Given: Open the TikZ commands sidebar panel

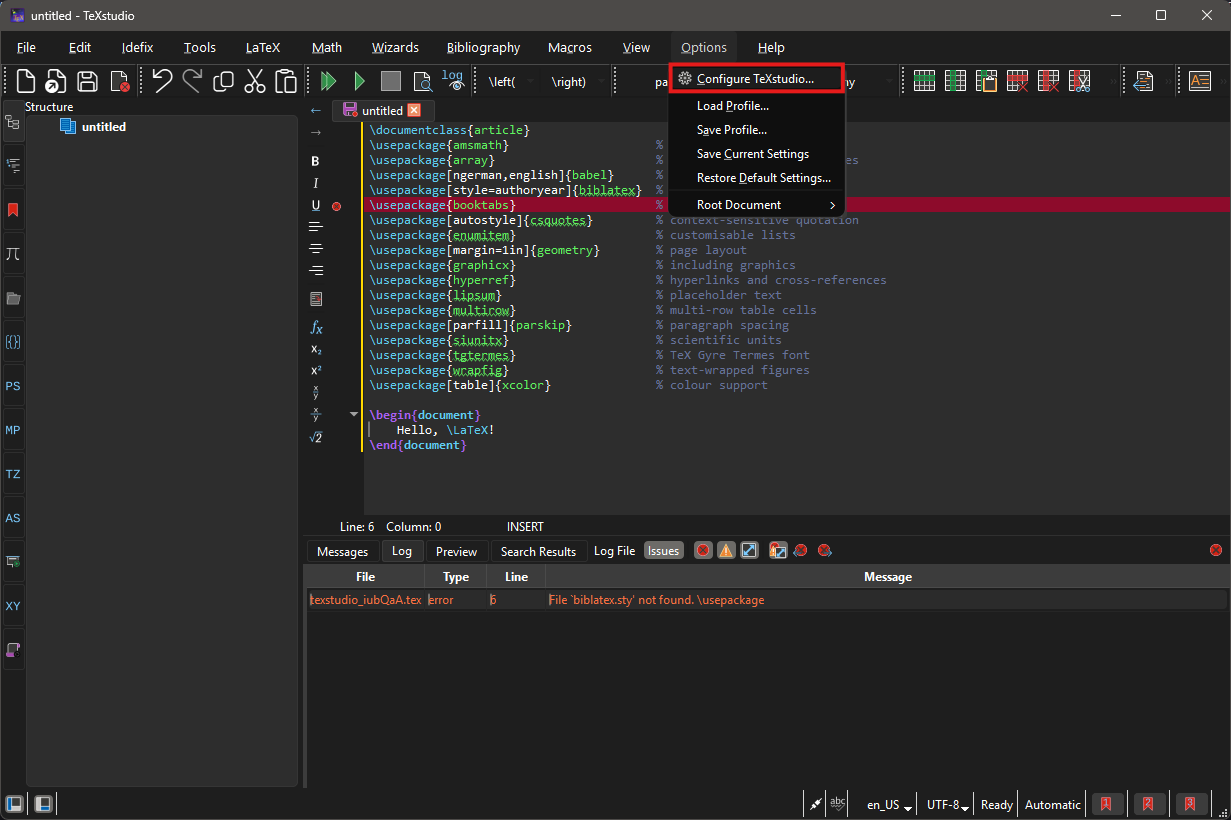Looking at the screenshot, I should click(x=14, y=474).
